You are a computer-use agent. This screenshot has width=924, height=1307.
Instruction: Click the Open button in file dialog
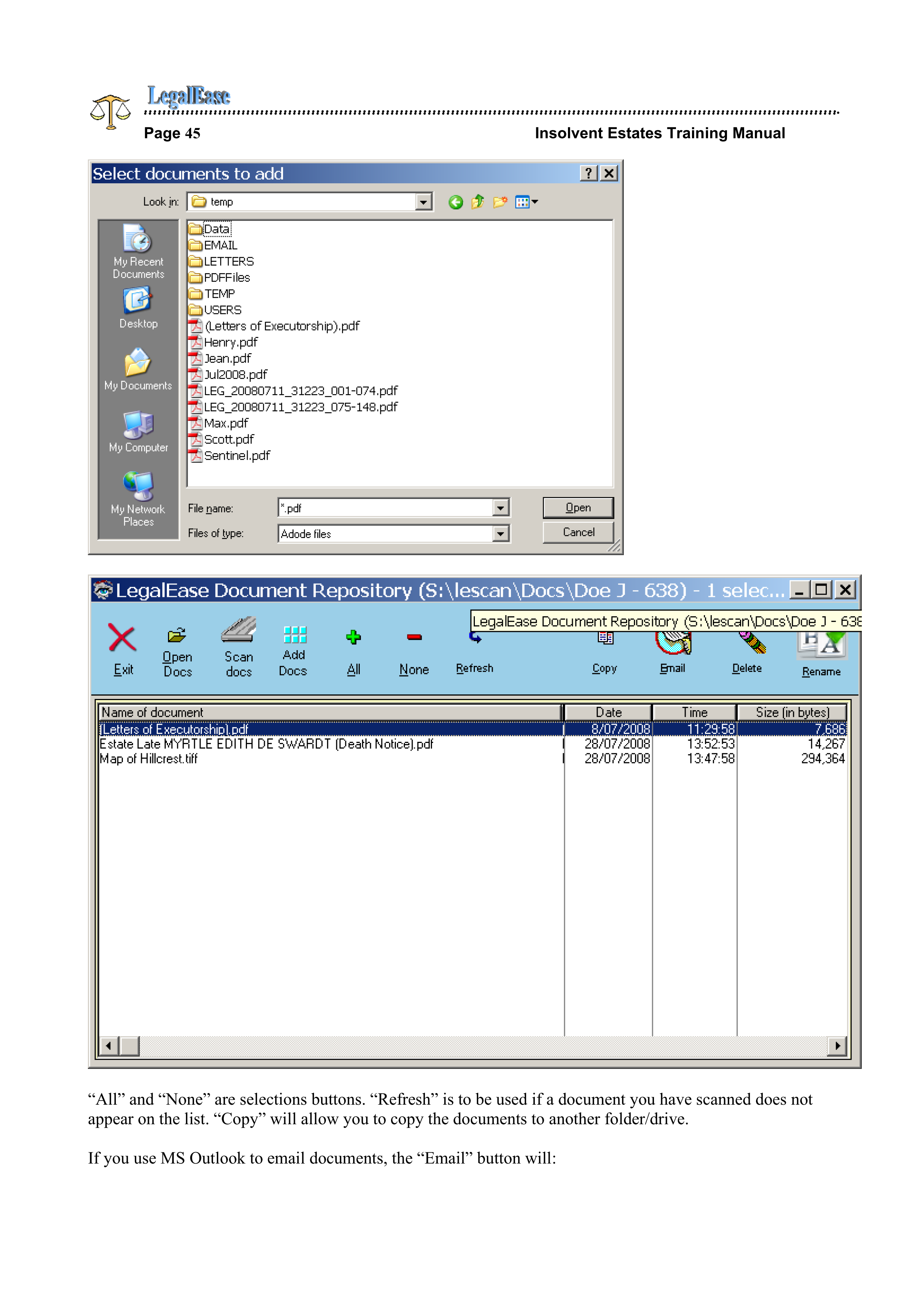click(578, 508)
